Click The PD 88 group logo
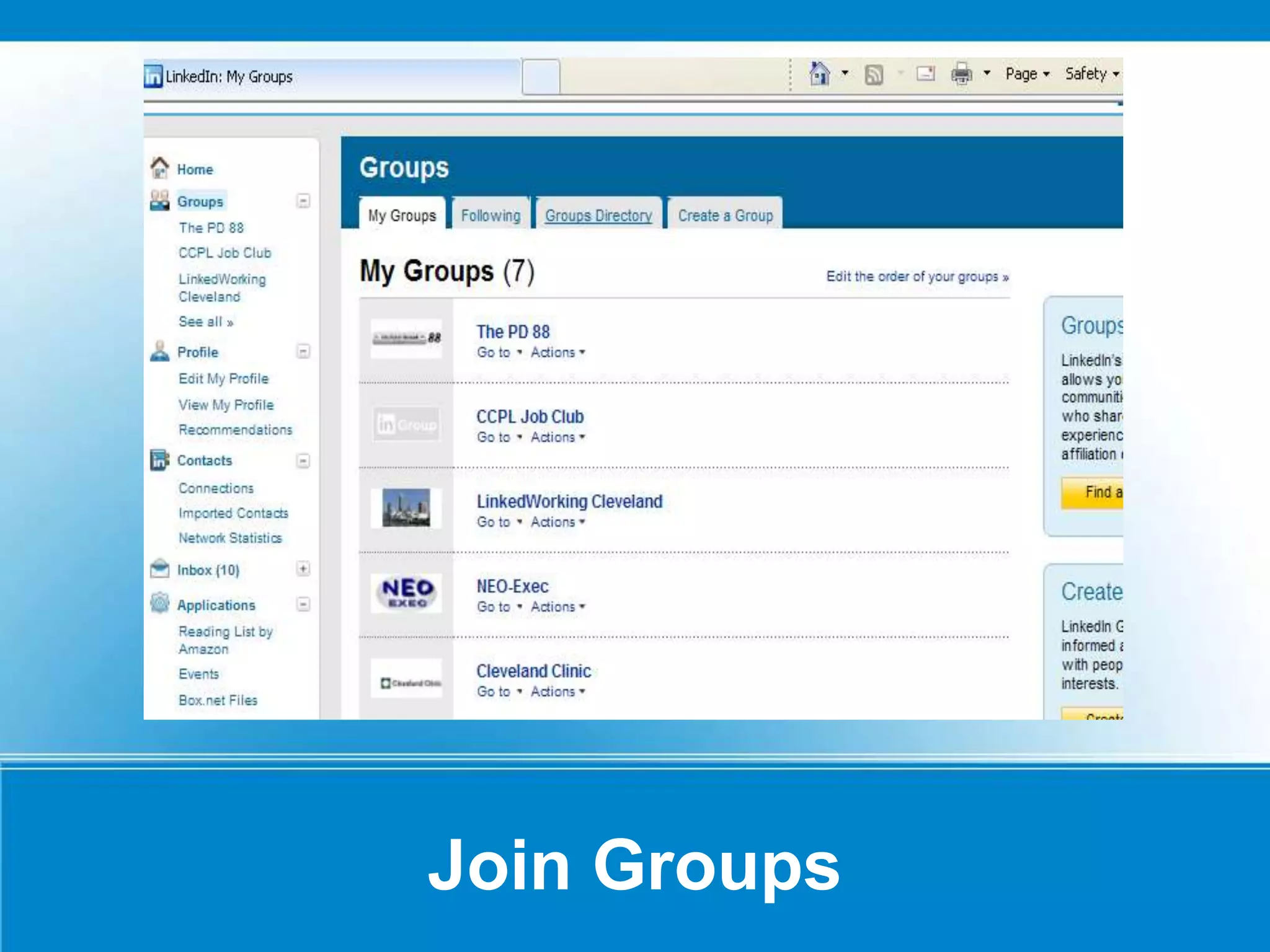This screenshot has height=952, width=1270. point(406,338)
